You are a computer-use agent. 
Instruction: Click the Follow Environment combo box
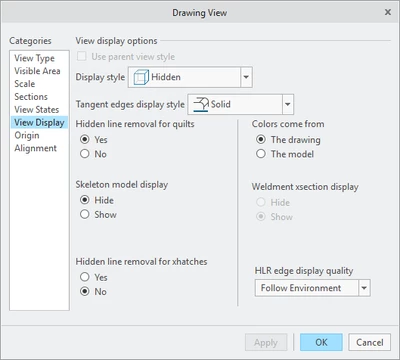(313, 288)
